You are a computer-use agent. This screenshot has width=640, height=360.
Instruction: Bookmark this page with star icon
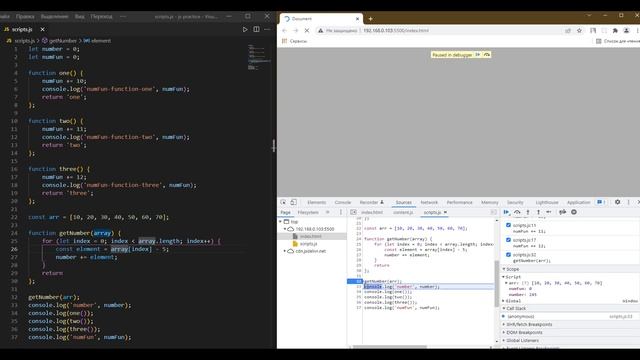coord(579,31)
